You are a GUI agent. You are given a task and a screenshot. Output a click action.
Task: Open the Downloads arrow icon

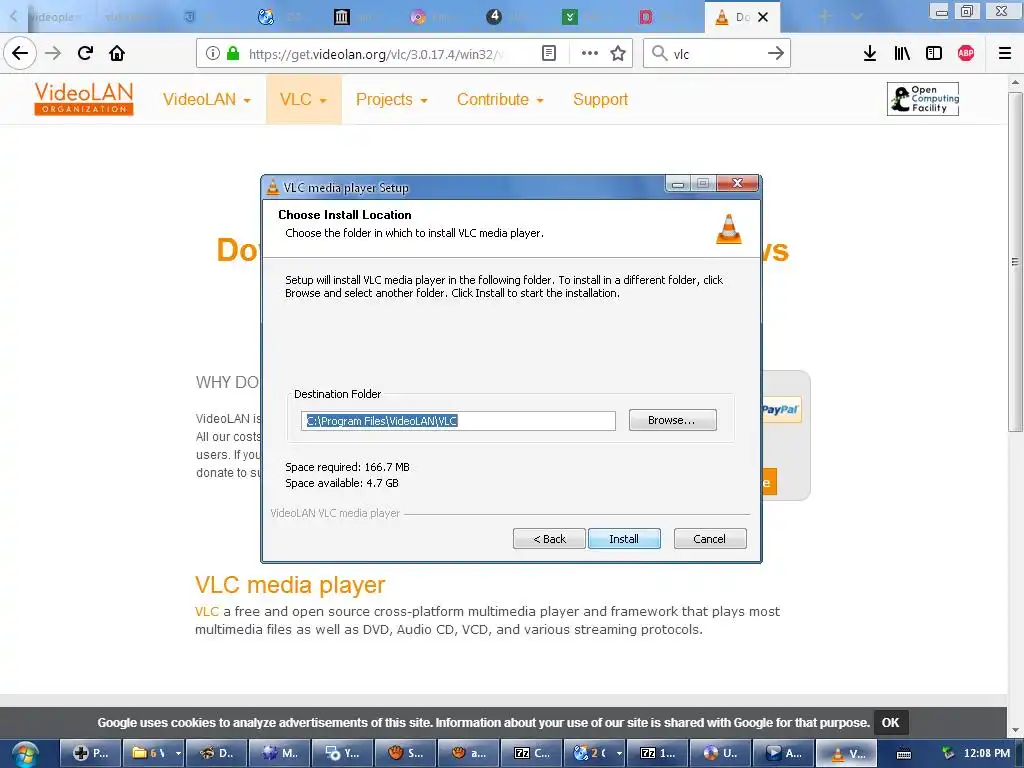click(870, 53)
